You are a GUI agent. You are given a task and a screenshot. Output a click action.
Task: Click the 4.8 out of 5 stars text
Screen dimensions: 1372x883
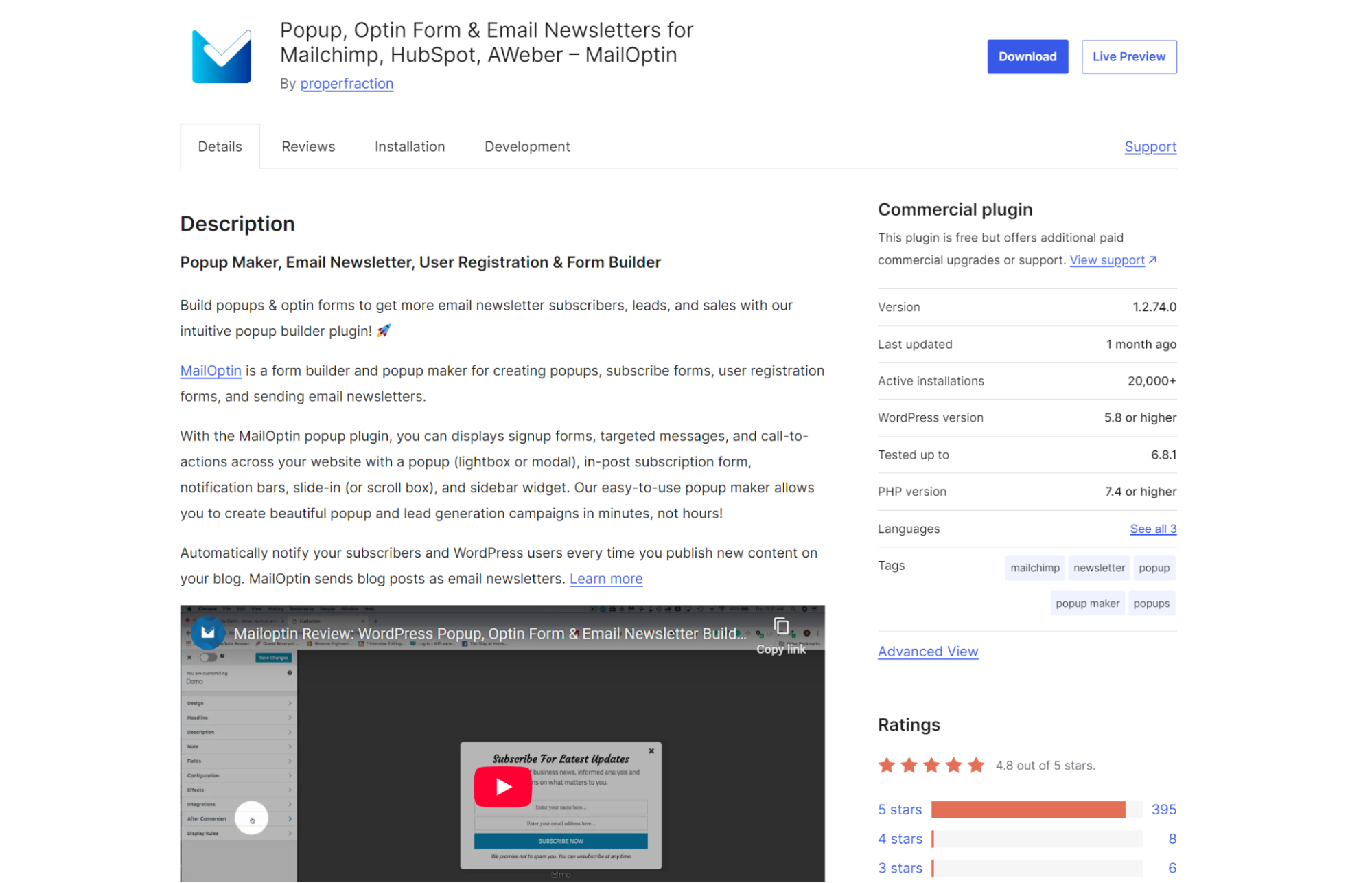pos(1045,765)
